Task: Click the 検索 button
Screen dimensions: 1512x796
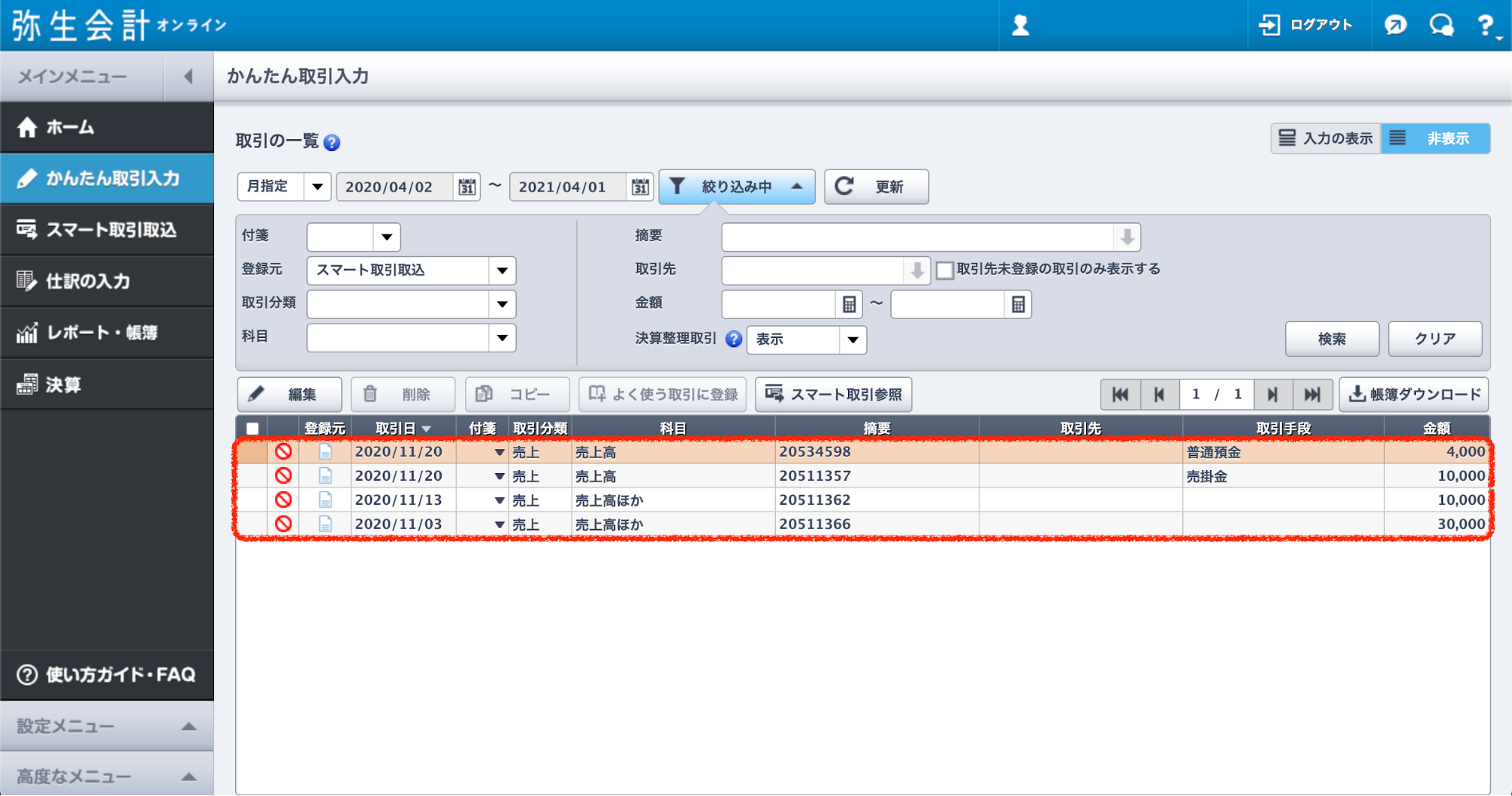Action: [1331, 339]
